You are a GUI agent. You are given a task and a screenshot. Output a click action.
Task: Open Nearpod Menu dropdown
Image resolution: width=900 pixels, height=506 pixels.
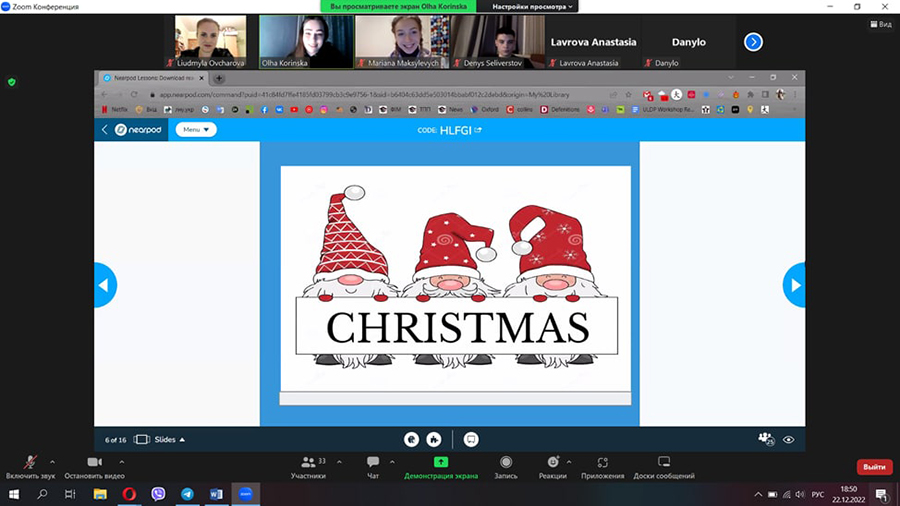coord(196,130)
